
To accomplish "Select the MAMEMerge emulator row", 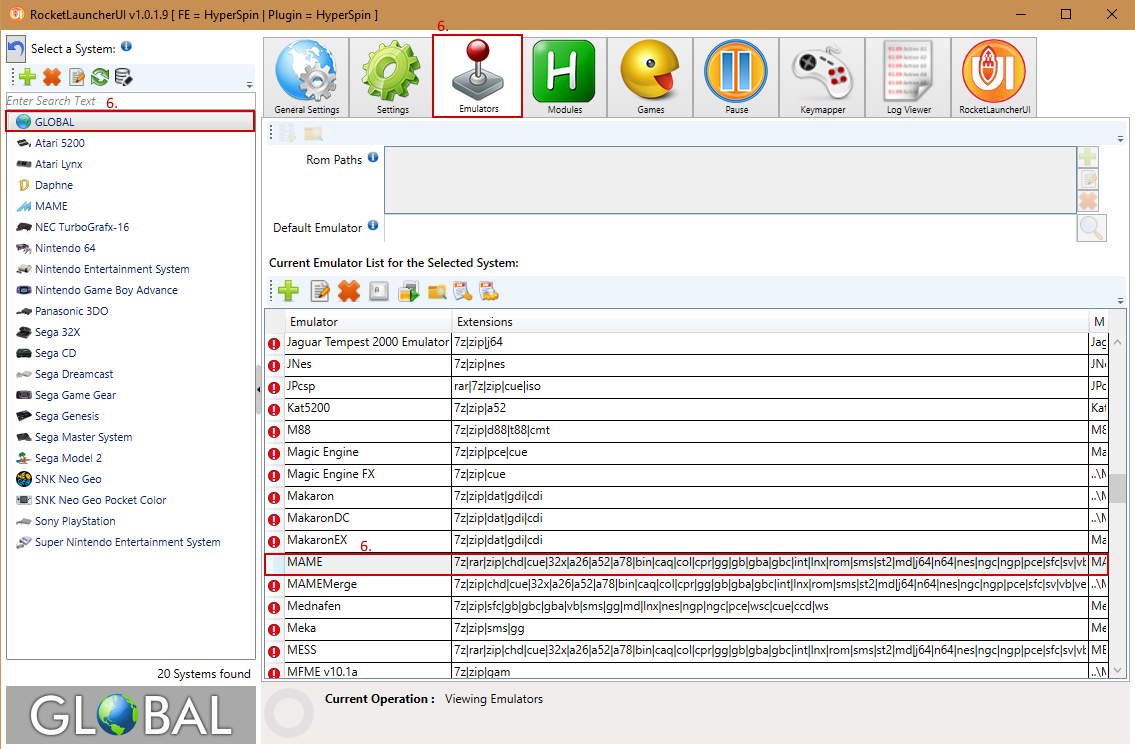I will tap(686, 585).
